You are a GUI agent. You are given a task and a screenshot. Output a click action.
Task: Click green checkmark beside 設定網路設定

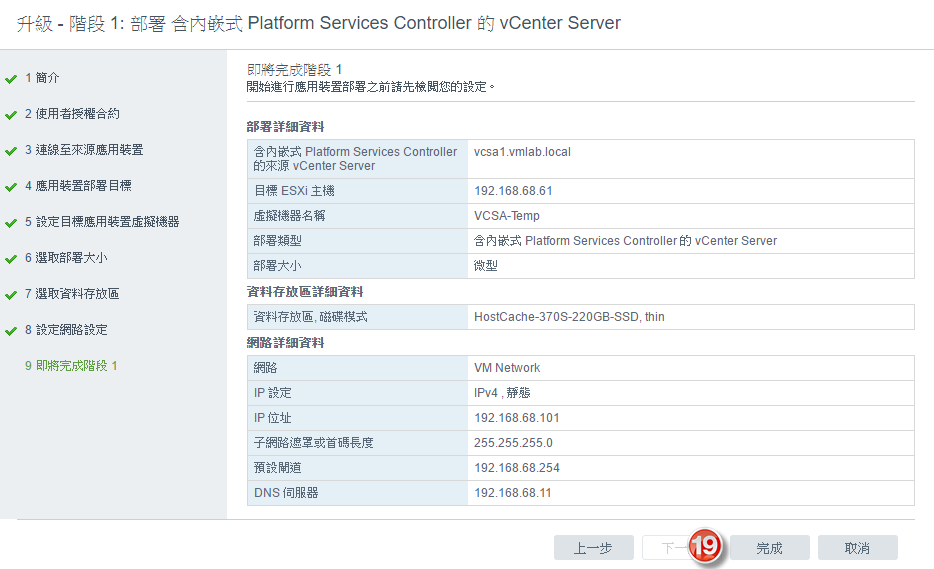(11, 331)
